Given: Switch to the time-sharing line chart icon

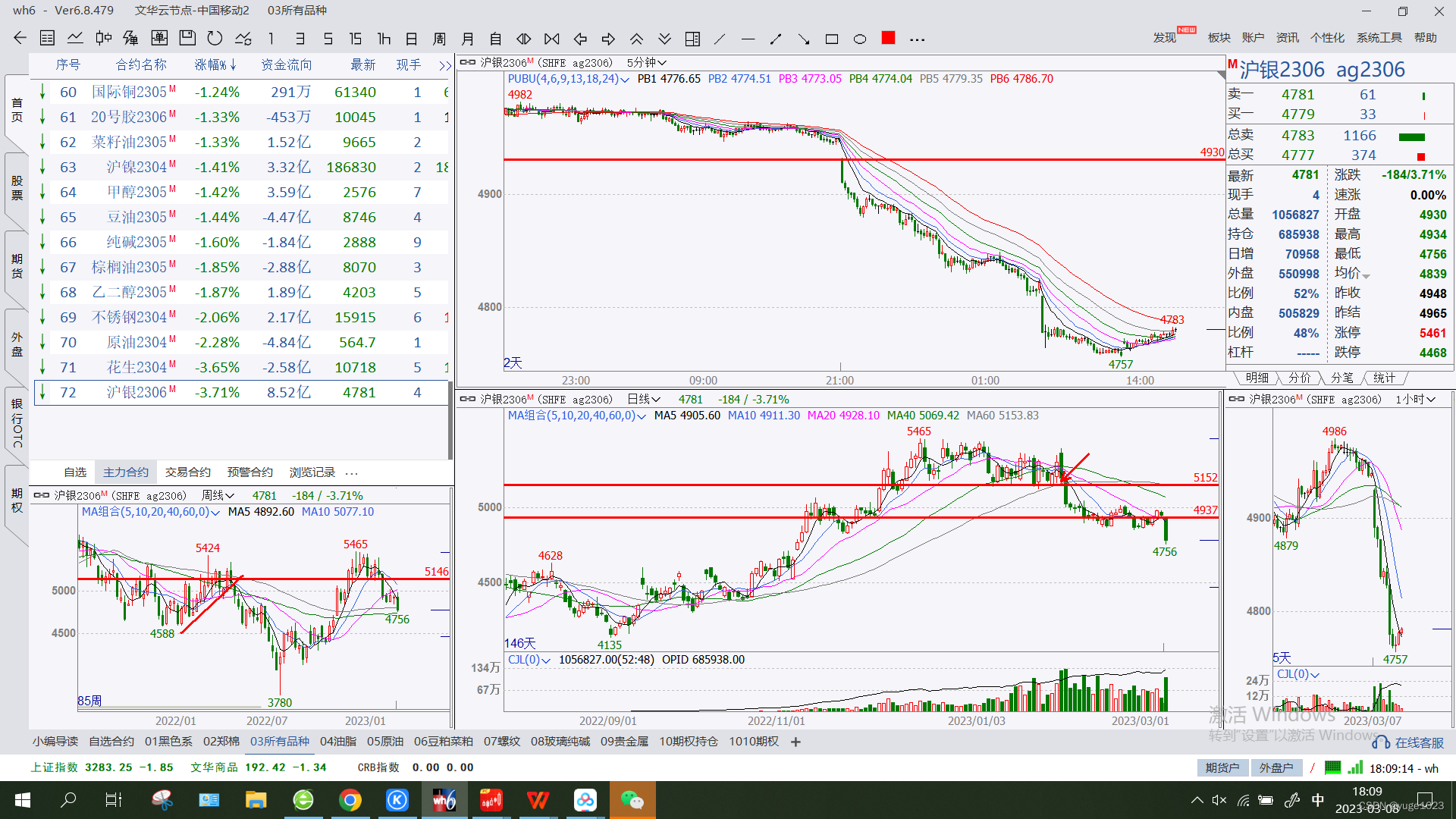Looking at the screenshot, I should point(75,38).
